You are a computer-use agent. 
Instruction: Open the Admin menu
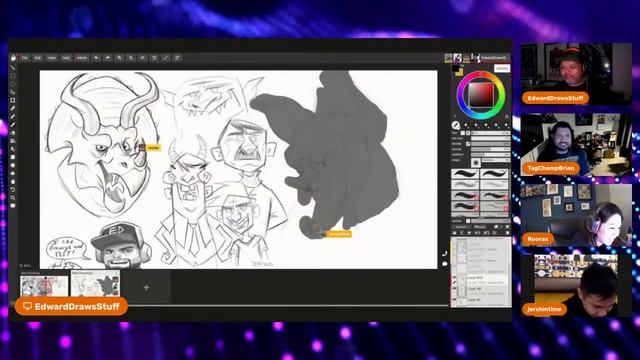[x=82, y=58]
